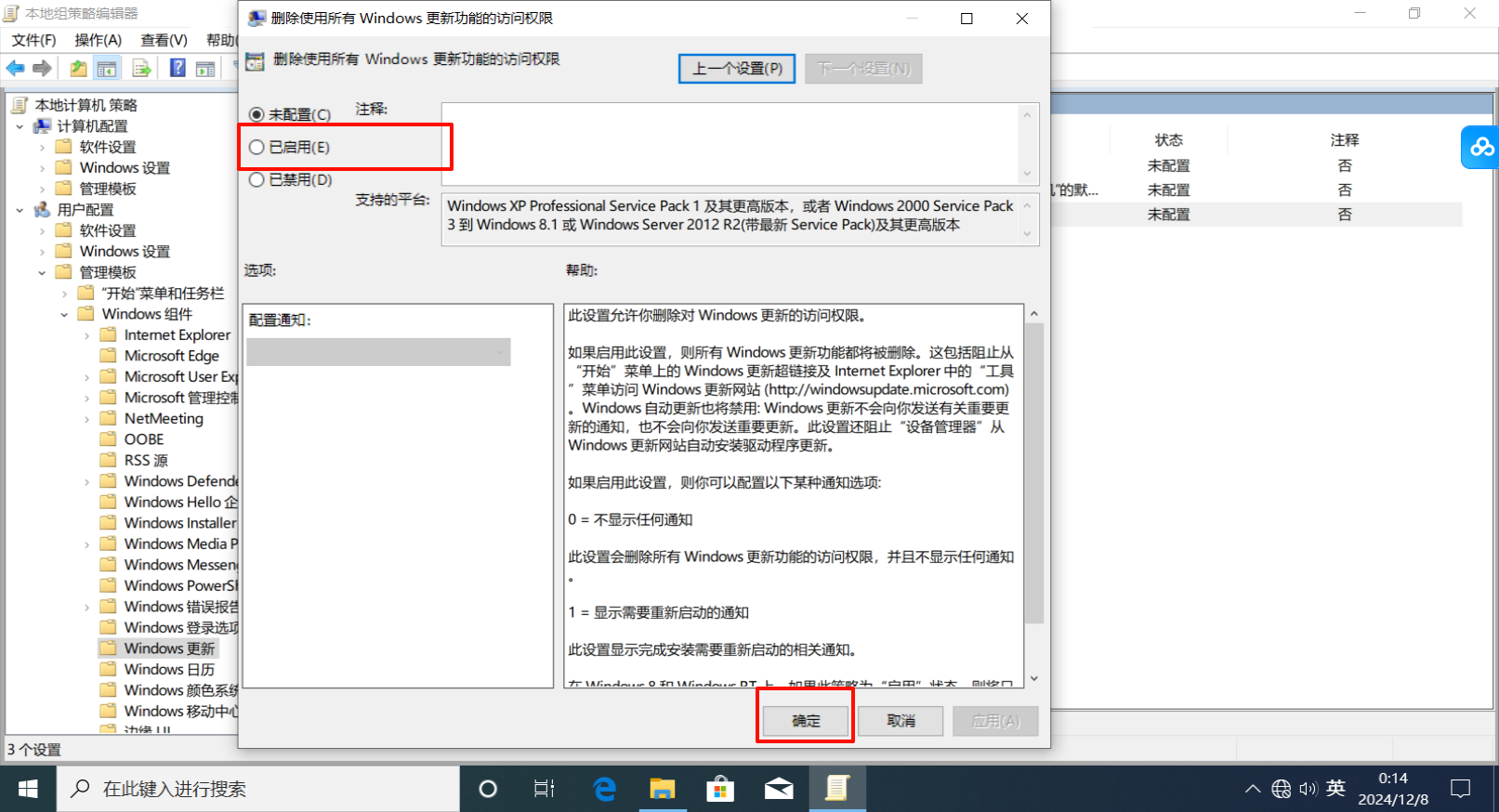Open the 配置通知 dropdown list

tap(378, 352)
